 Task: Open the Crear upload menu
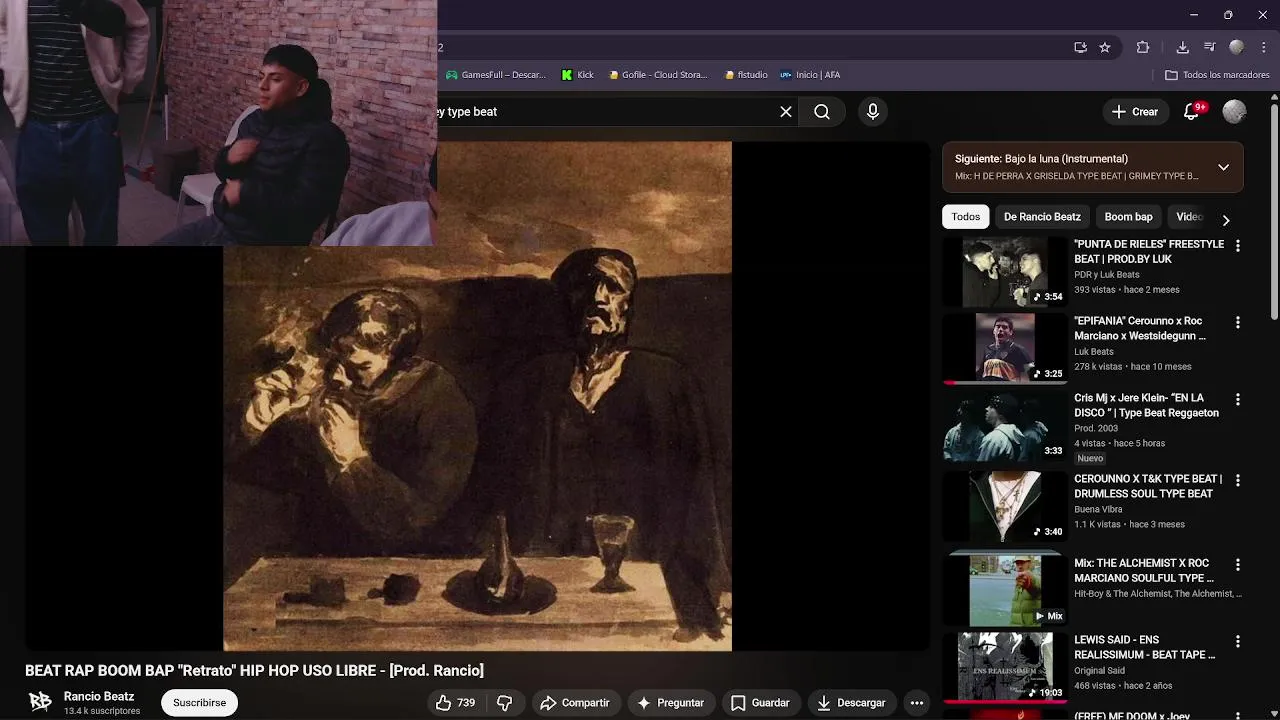tap(1135, 112)
